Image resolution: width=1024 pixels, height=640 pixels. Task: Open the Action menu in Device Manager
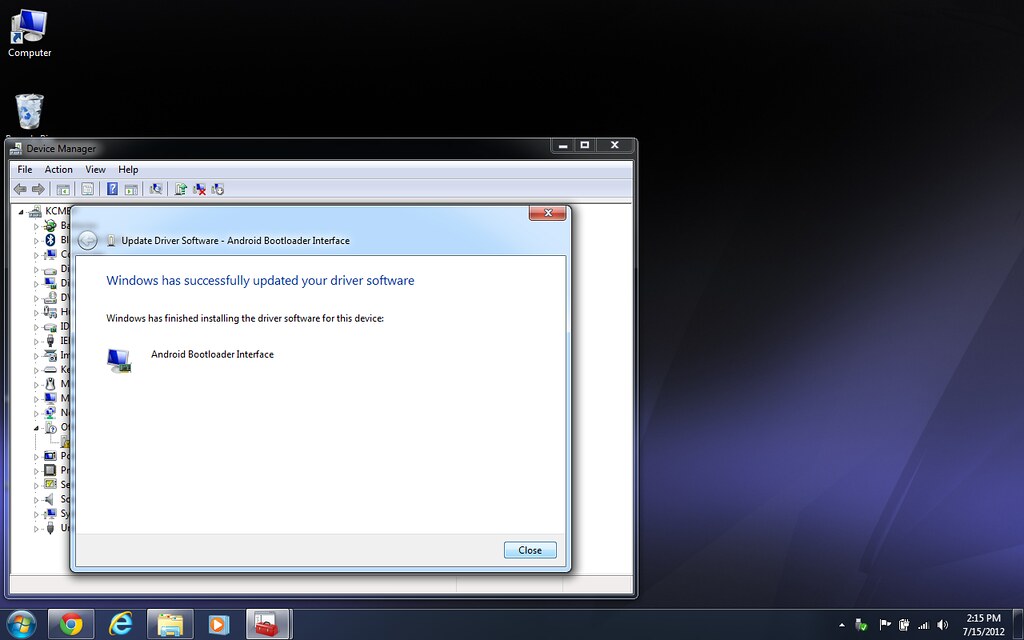pyautogui.click(x=58, y=169)
